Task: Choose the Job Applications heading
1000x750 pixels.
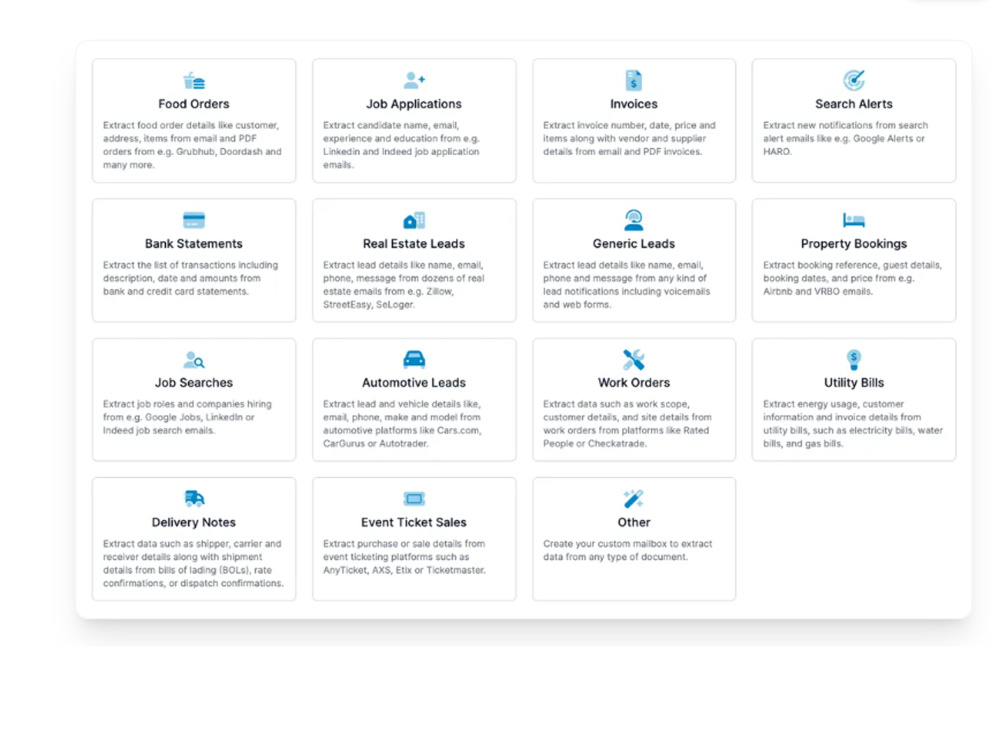Action: tap(414, 104)
